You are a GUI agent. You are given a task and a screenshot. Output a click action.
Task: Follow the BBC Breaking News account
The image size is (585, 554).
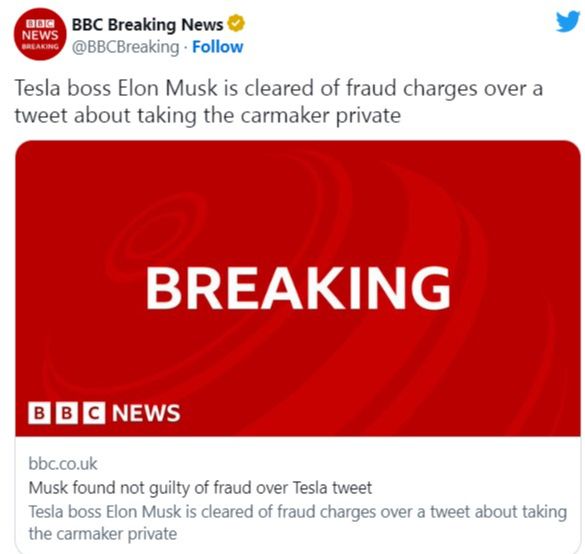(218, 47)
